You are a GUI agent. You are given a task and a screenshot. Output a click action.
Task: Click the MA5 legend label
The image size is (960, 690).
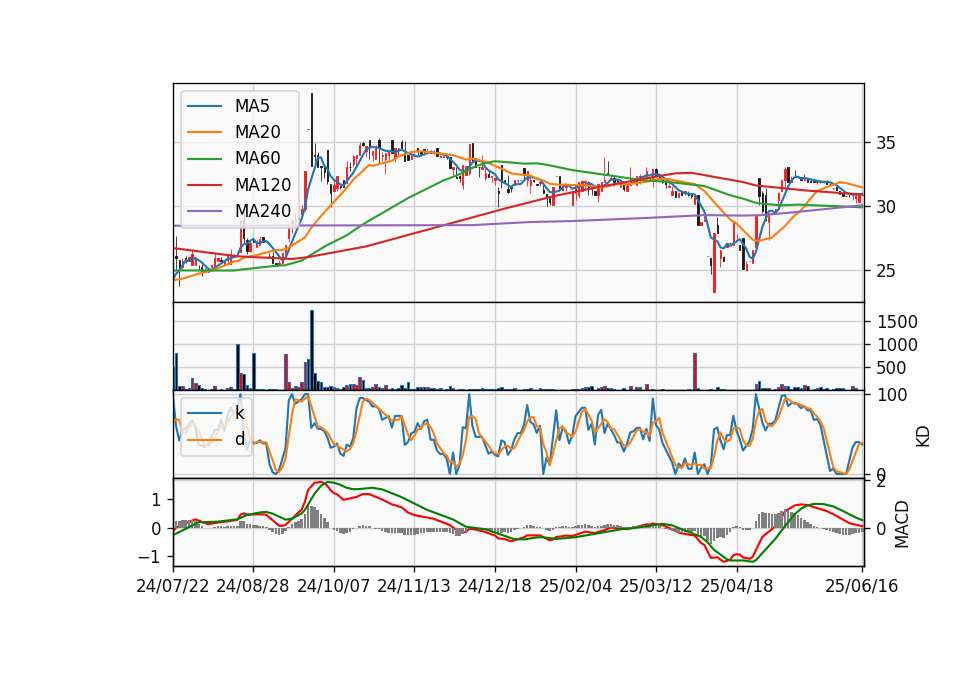coord(252,106)
